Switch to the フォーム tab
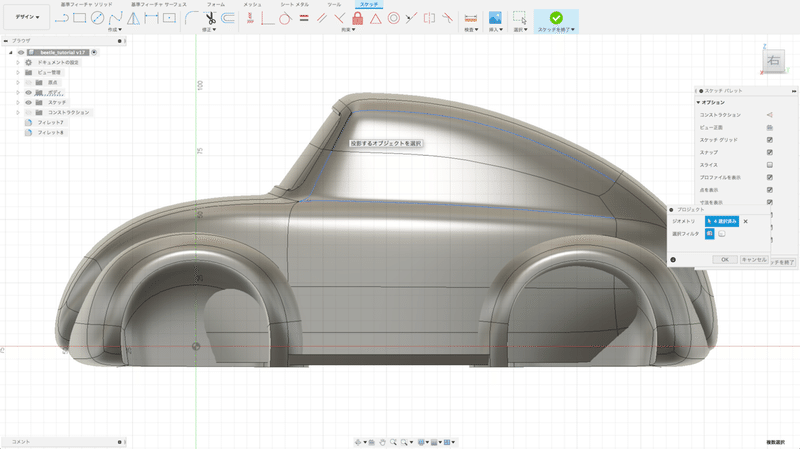Image resolution: width=800 pixels, height=449 pixels. pos(215,4)
